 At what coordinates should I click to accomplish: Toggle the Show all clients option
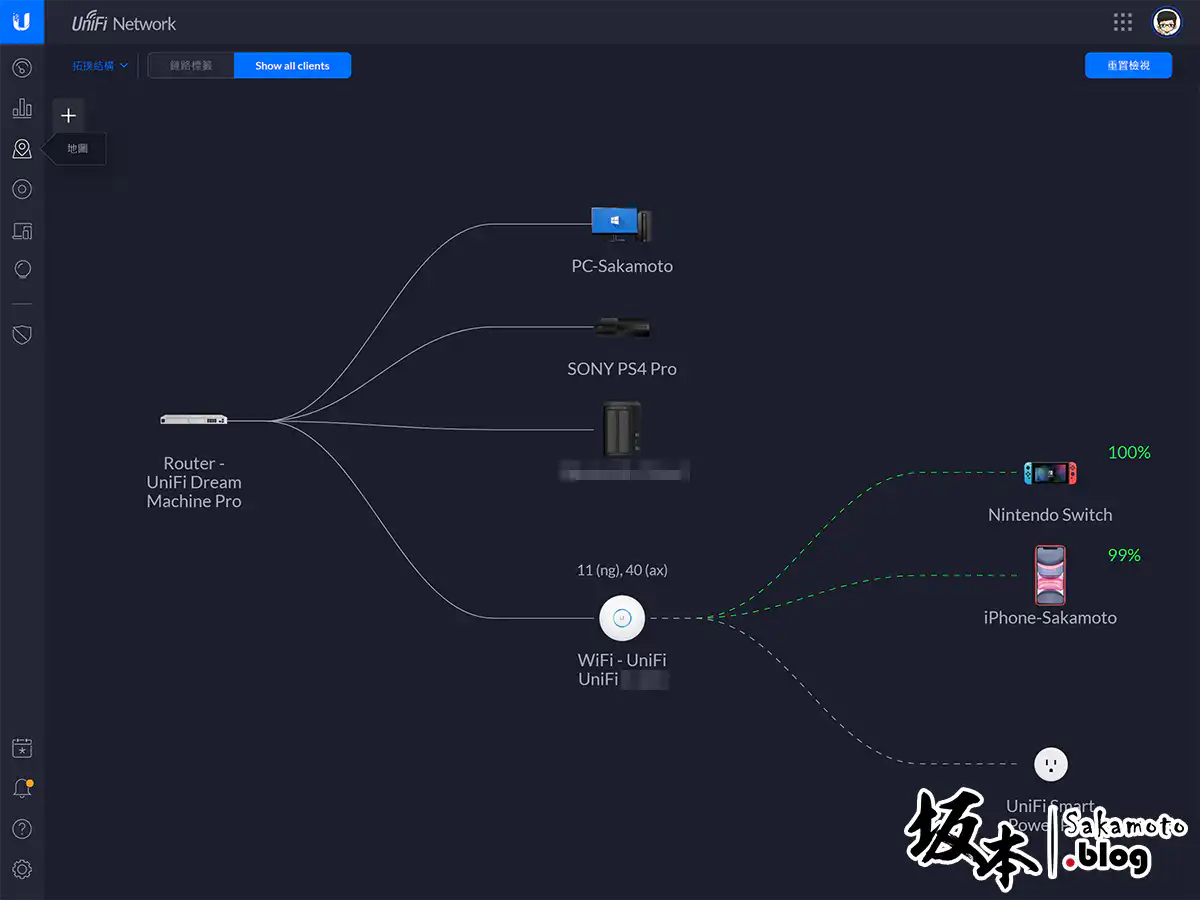292,66
